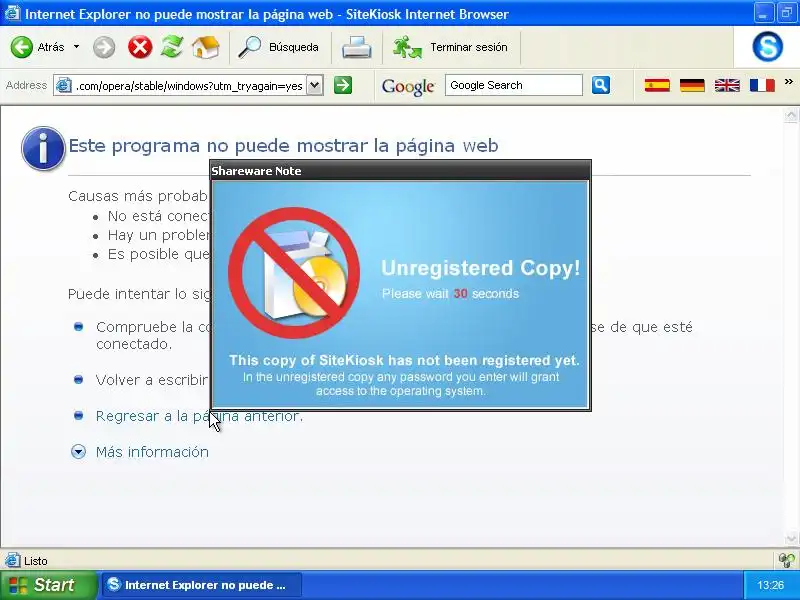Click the 13:26 system clock
Image resolution: width=800 pixels, height=600 pixels.
point(770,585)
